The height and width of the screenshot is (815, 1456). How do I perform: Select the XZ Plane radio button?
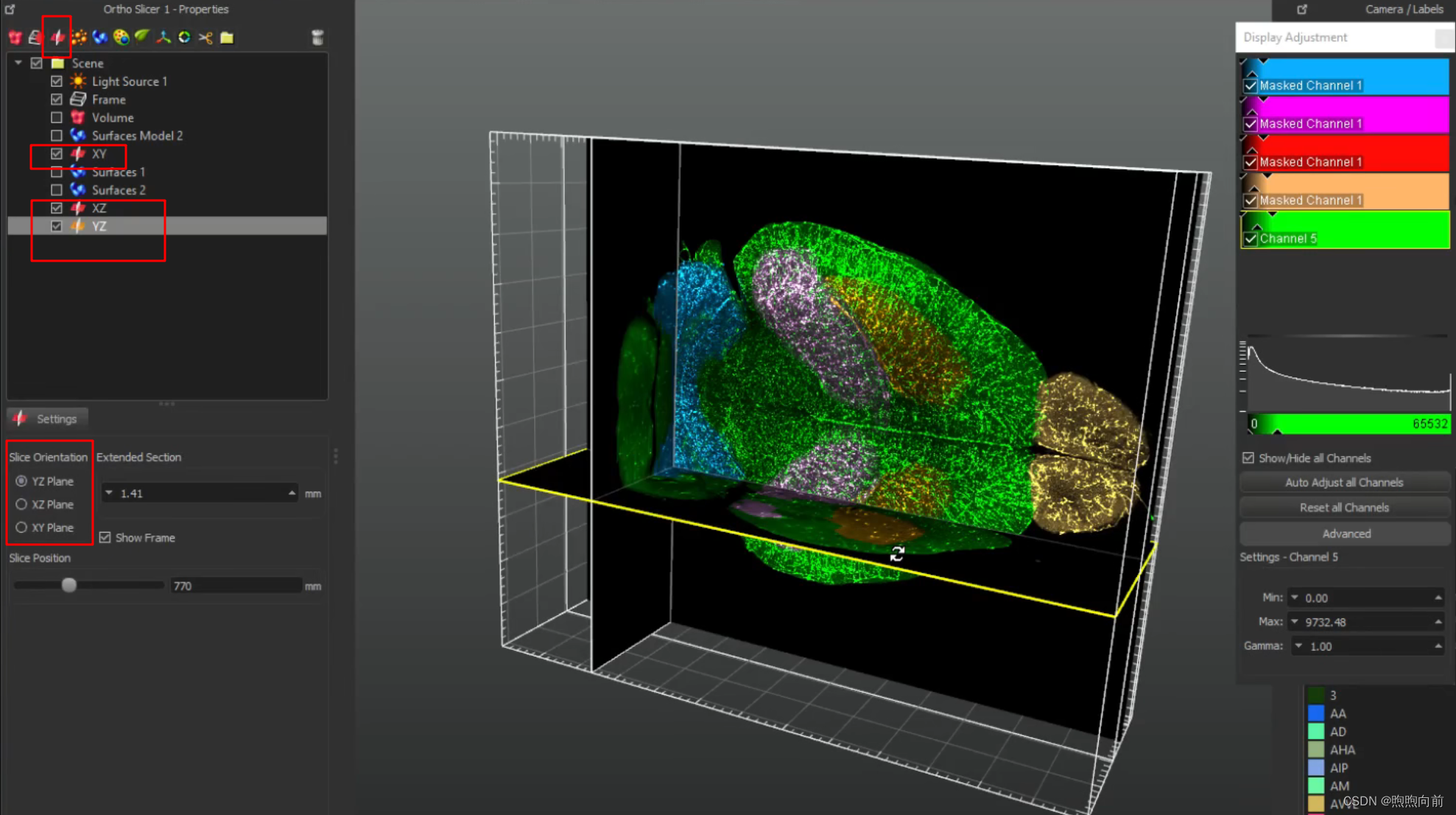21,504
